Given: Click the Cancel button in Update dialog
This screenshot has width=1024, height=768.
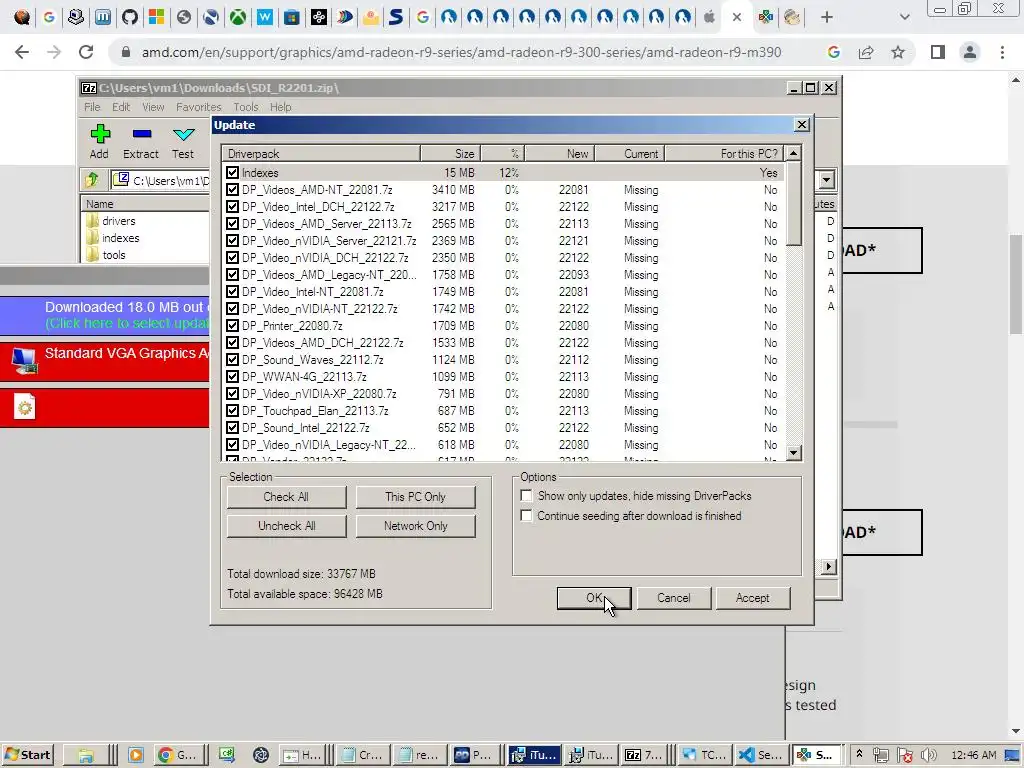Looking at the screenshot, I should click(673, 598).
